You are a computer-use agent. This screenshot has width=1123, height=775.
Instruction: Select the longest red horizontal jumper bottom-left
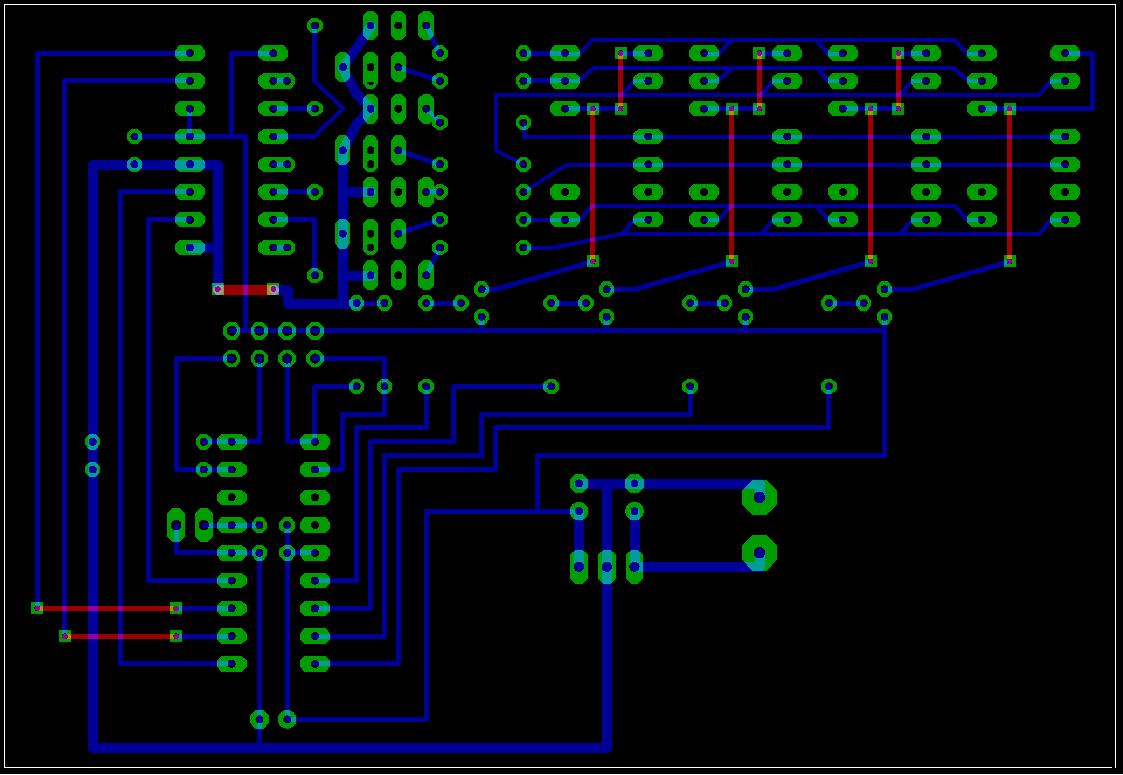(106, 608)
